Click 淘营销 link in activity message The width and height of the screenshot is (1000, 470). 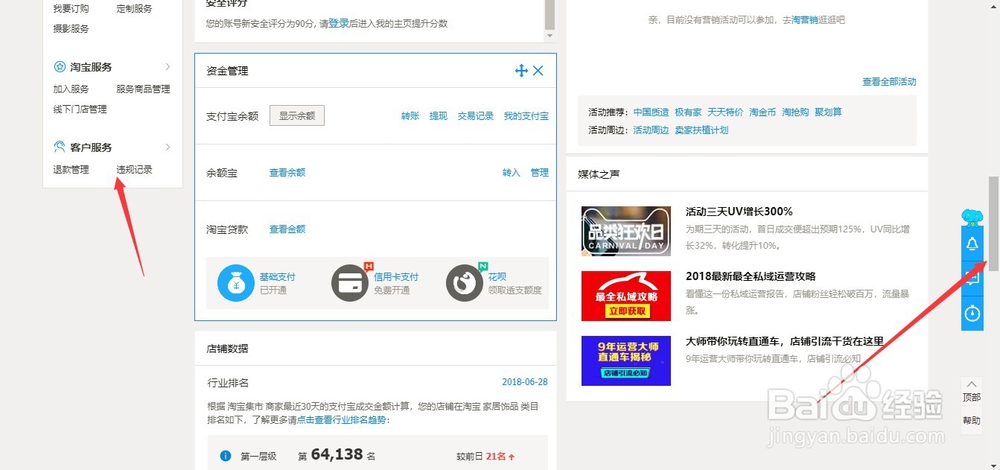click(805, 20)
